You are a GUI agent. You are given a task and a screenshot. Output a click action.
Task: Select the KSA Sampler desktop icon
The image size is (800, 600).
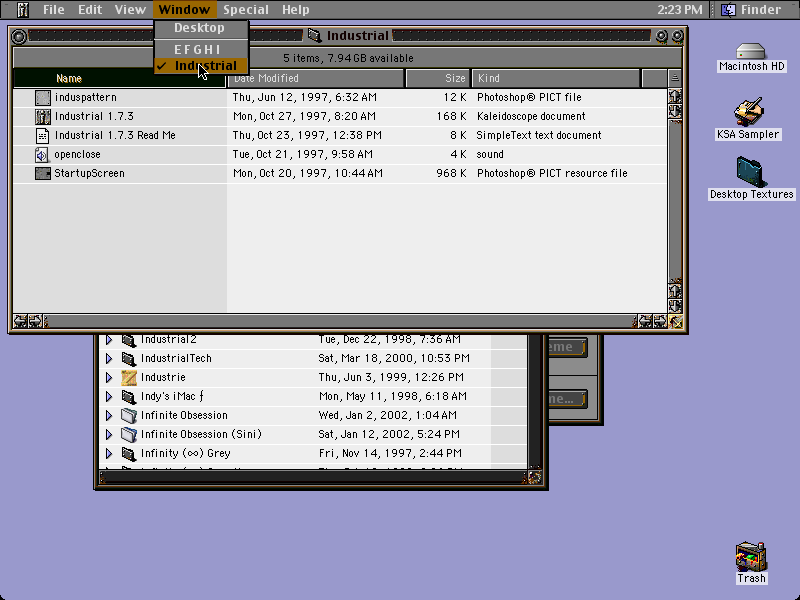[748, 111]
